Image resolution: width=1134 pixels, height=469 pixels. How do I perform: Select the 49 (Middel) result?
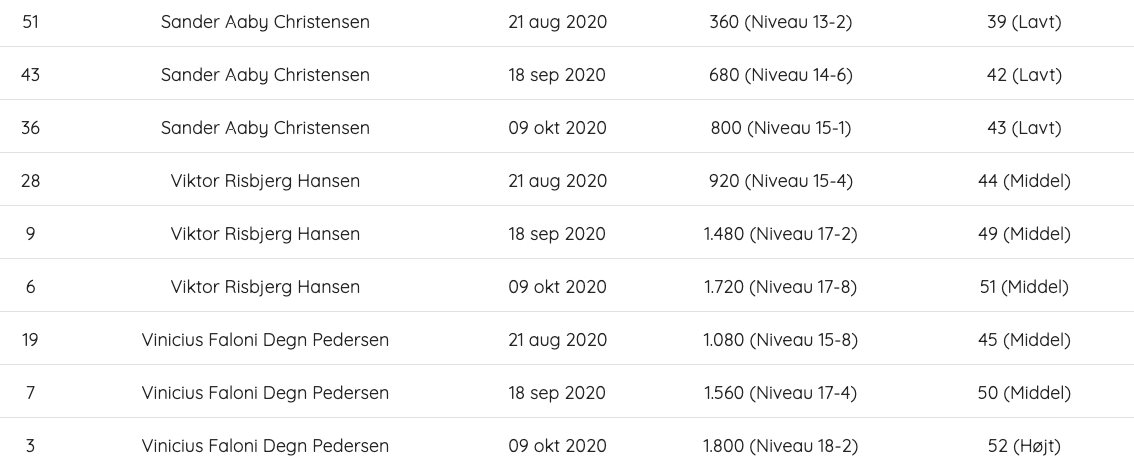[x=1024, y=234]
